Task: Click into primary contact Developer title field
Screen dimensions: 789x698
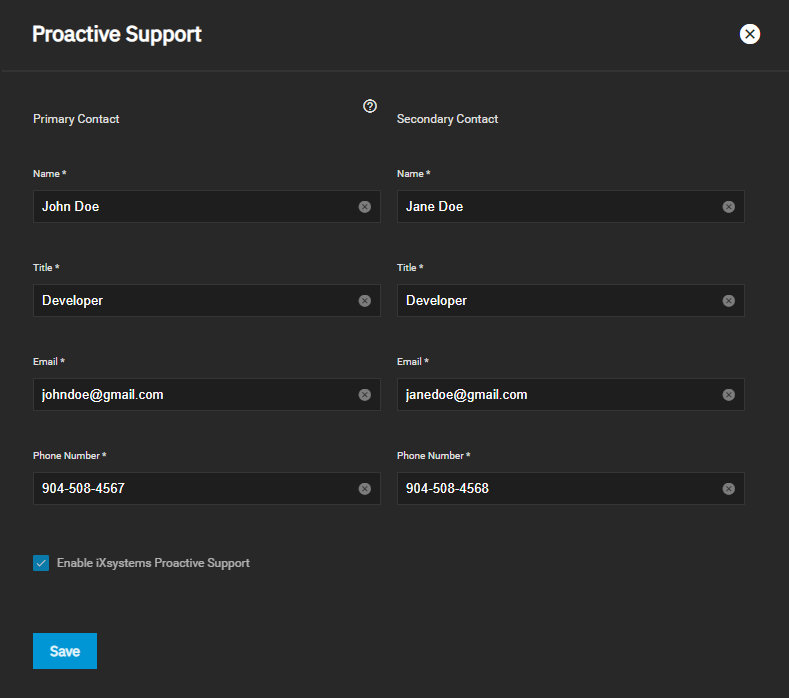Action: coord(190,301)
